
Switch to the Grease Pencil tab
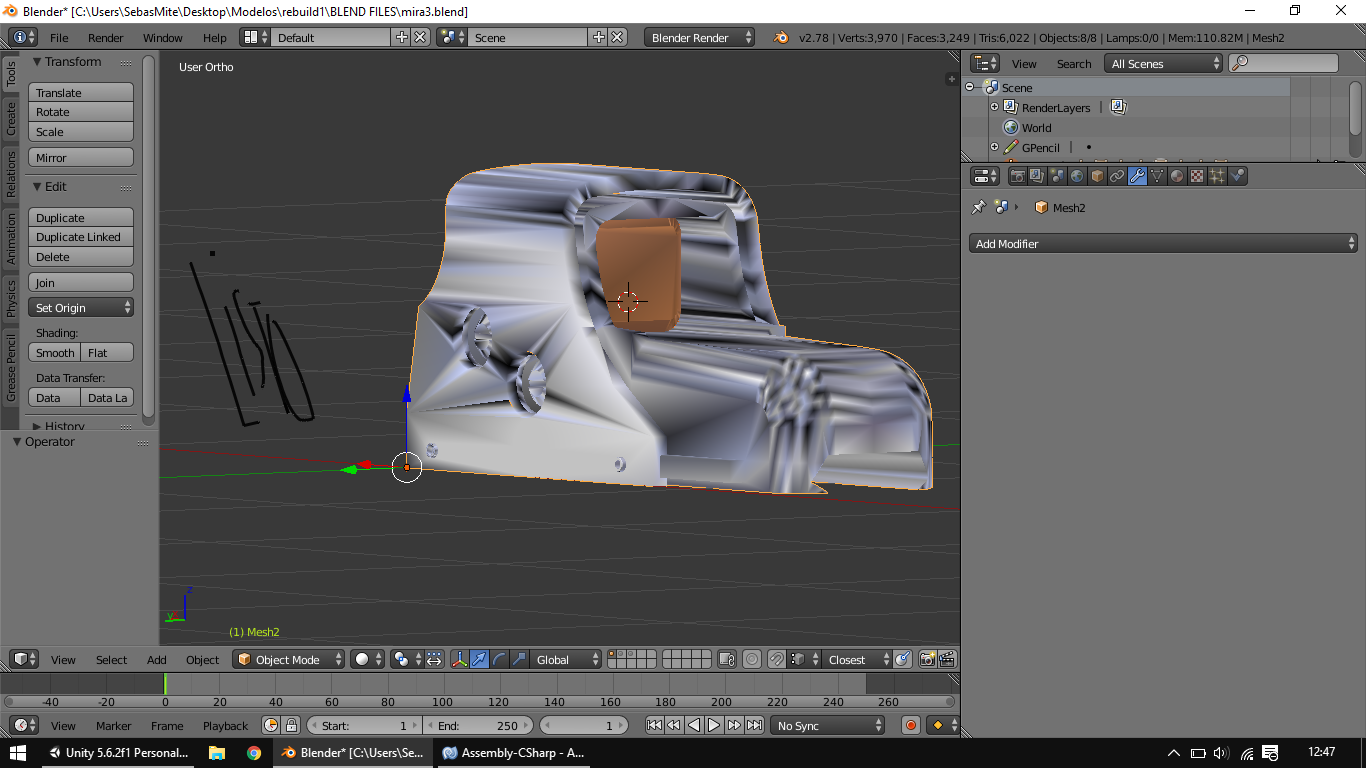[11, 368]
